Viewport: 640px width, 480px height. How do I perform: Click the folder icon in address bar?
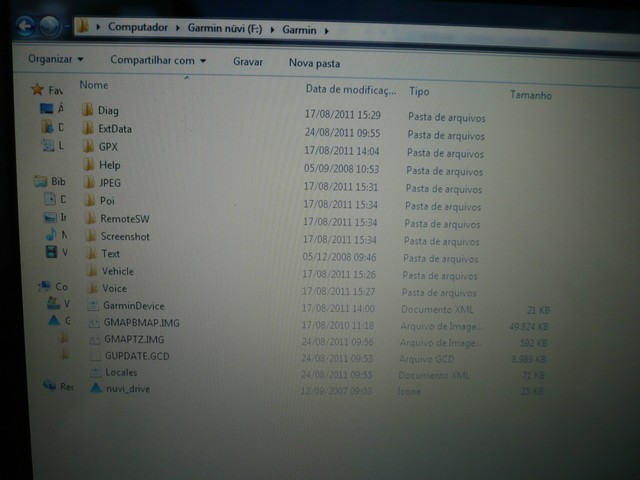click(x=83, y=26)
